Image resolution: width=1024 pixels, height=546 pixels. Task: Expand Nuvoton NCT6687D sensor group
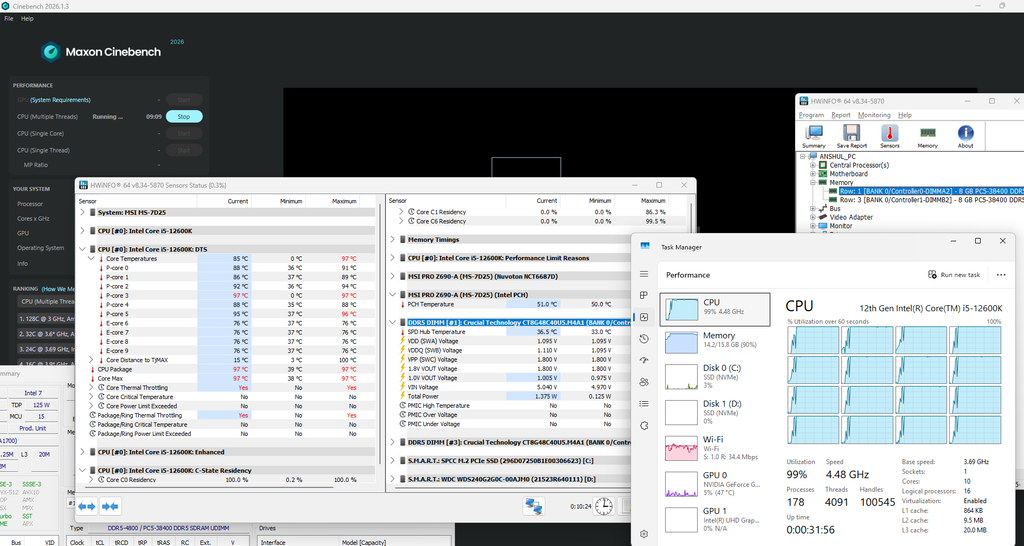pos(392,276)
